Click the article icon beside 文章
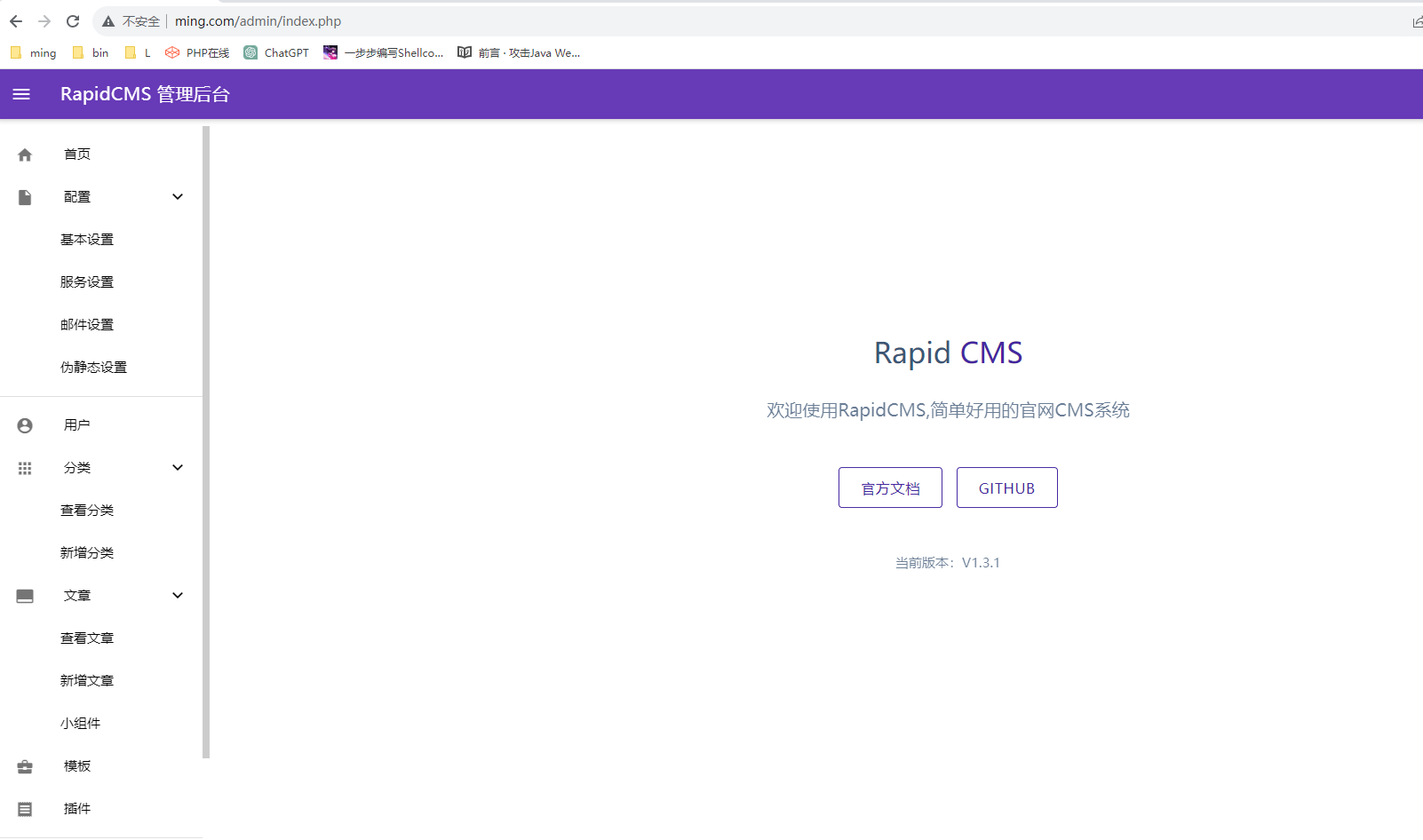Image resolution: width=1423 pixels, height=840 pixels. [x=25, y=596]
